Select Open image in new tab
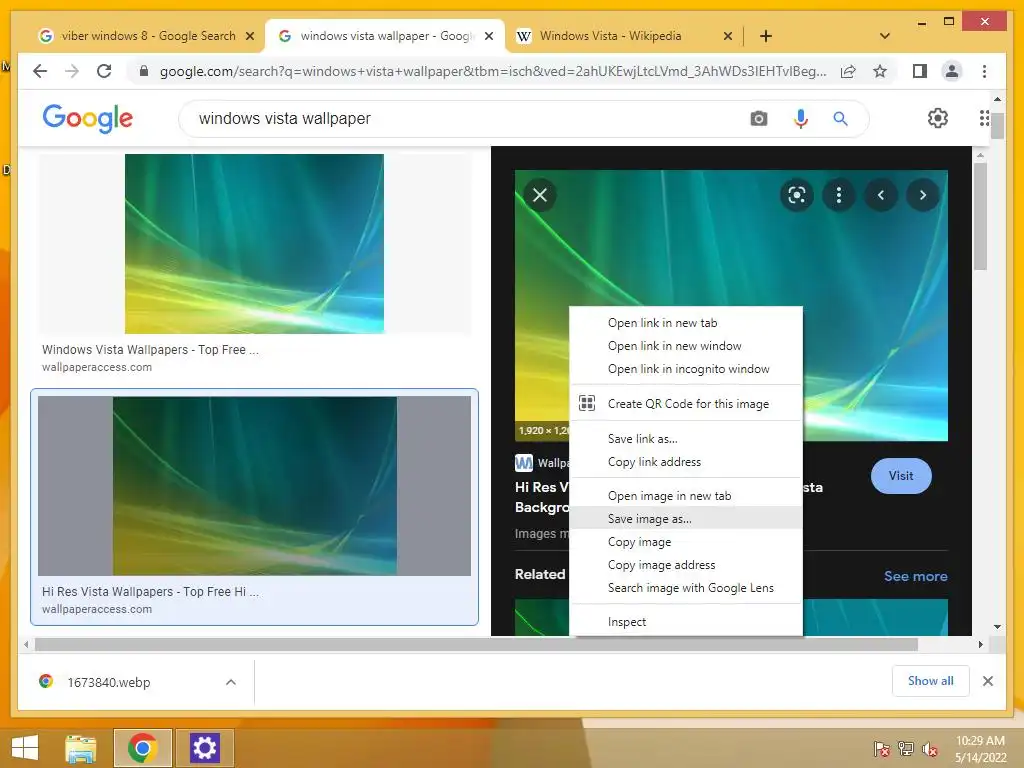This screenshot has height=768, width=1024. tap(686, 496)
